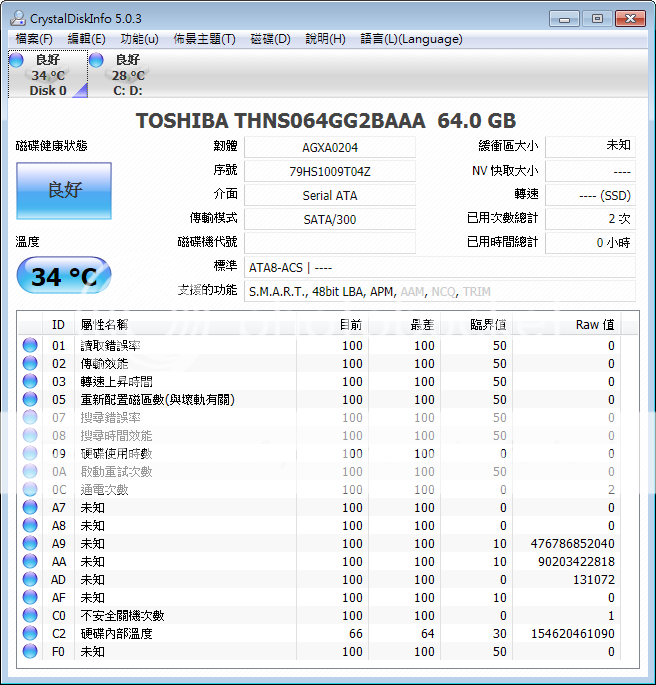This screenshot has height=685, width=656.
Task: Click the 未知 buffer size field
Action: [x=590, y=147]
